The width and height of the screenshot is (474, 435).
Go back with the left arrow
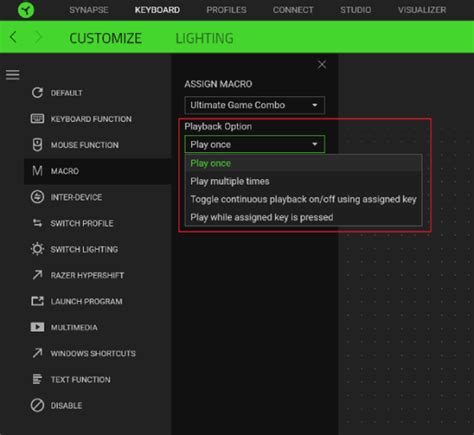(13, 37)
